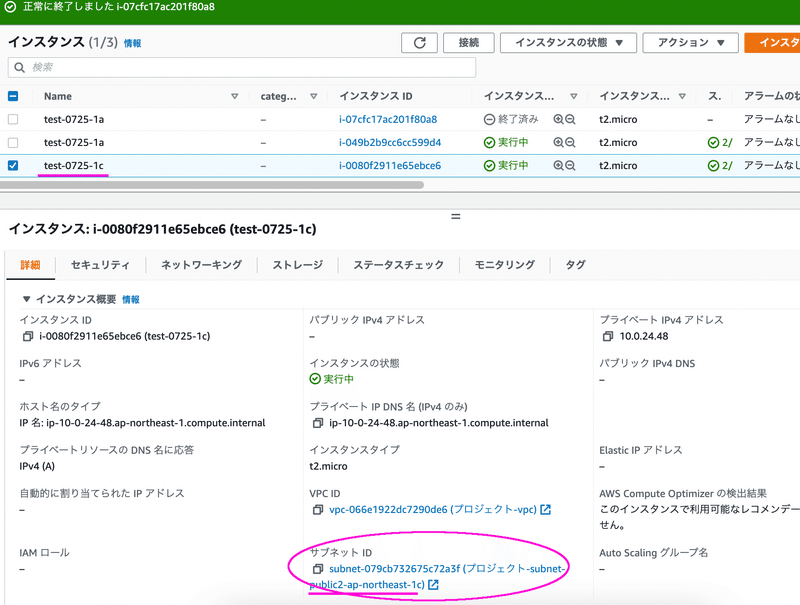Click the horizontal table scrollbar
This screenshot has height=605, width=800.
[x=212, y=185]
